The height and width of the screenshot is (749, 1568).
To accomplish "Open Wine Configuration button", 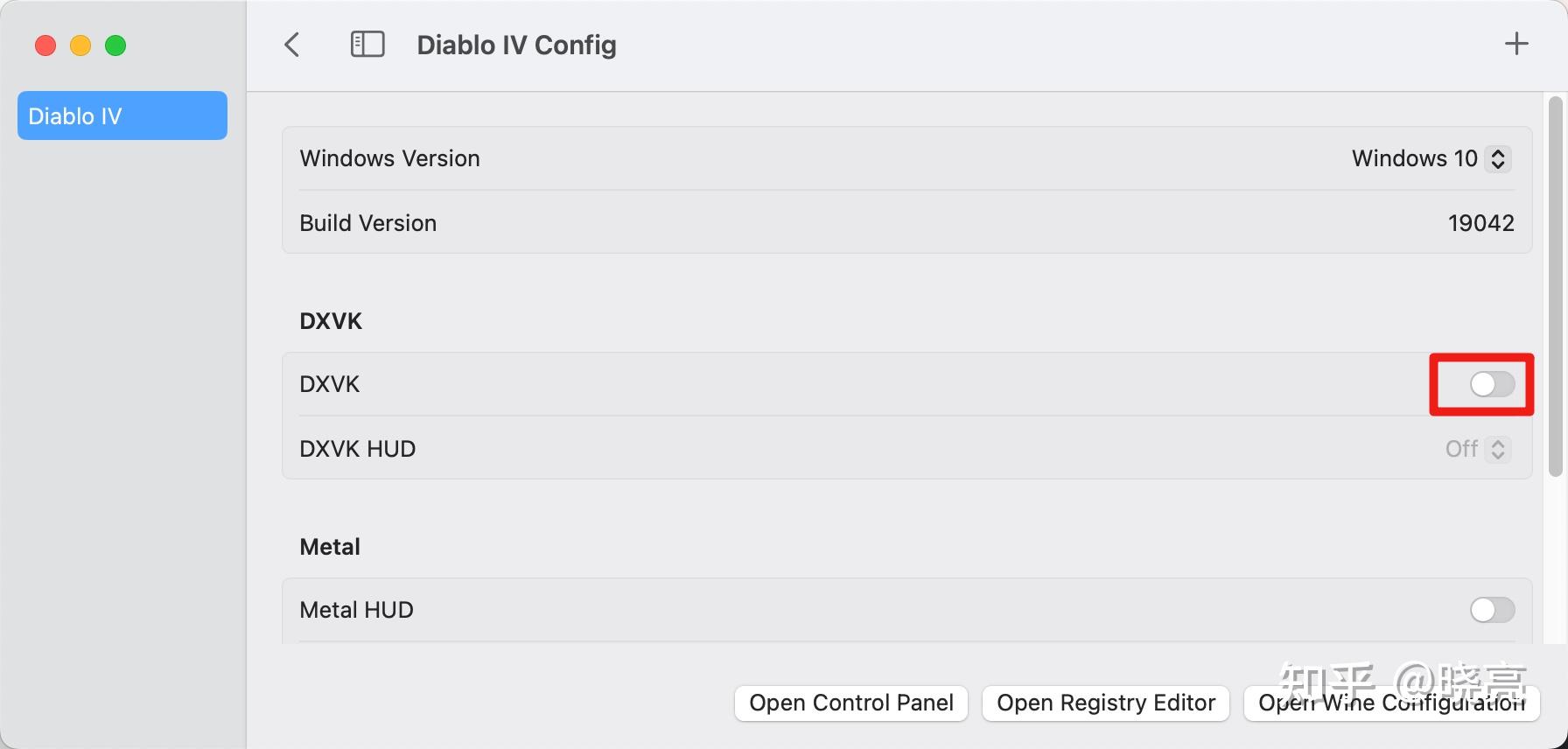I will [1391, 703].
